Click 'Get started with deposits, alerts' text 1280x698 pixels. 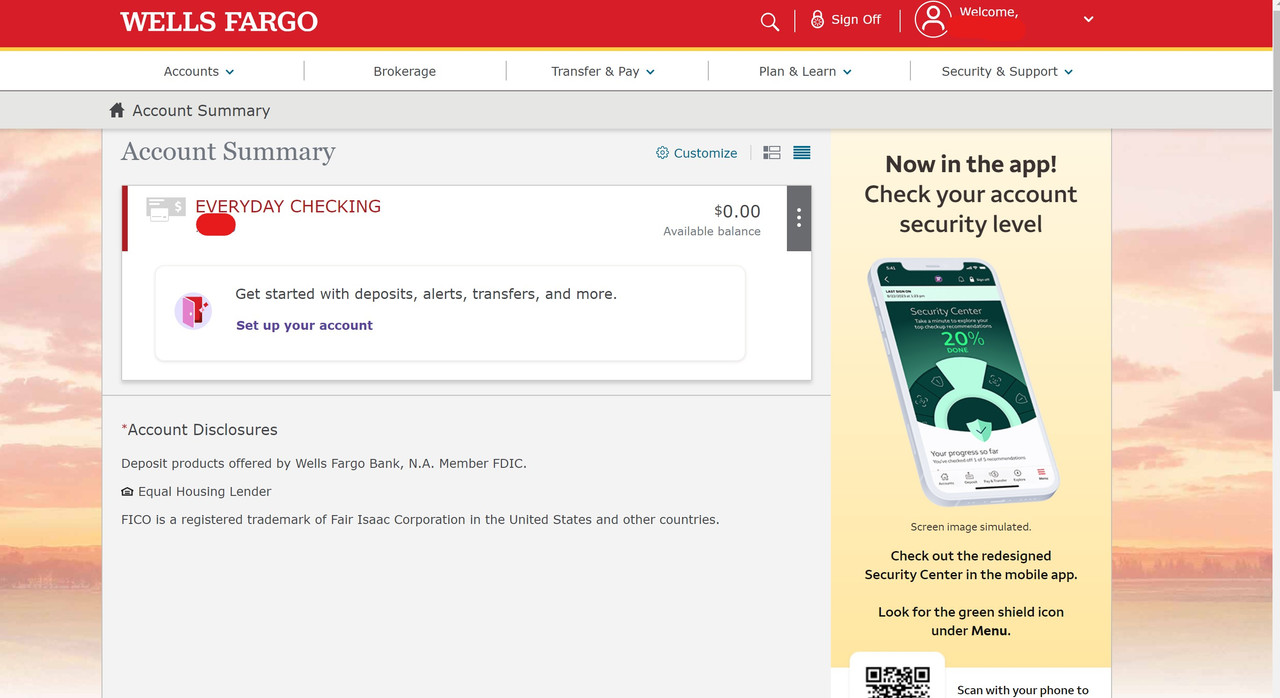click(x=426, y=294)
